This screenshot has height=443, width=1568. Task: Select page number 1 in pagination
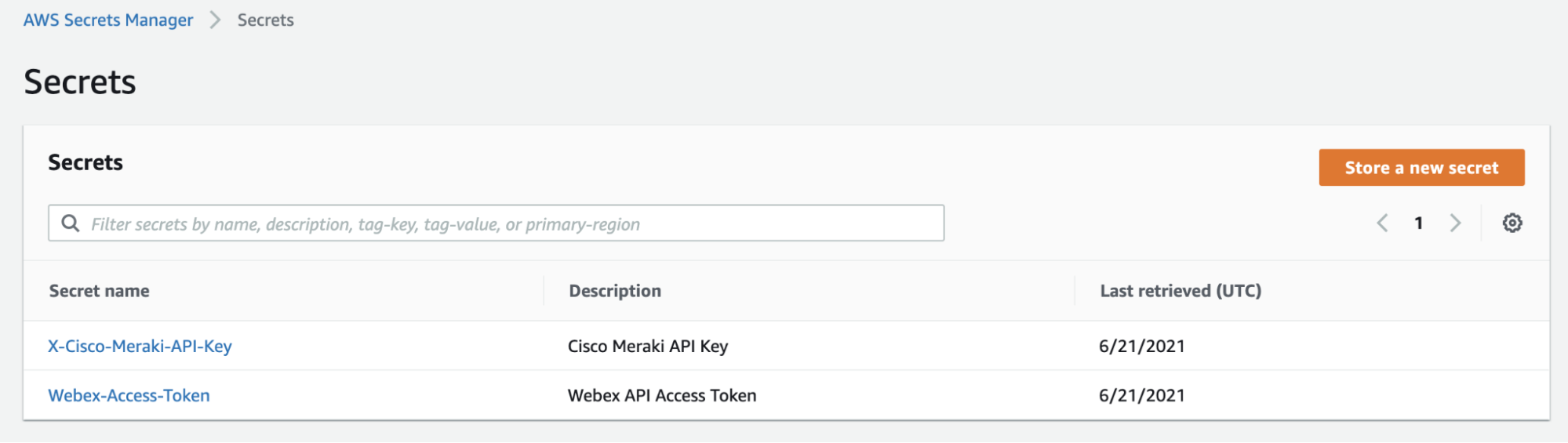[1418, 223]
